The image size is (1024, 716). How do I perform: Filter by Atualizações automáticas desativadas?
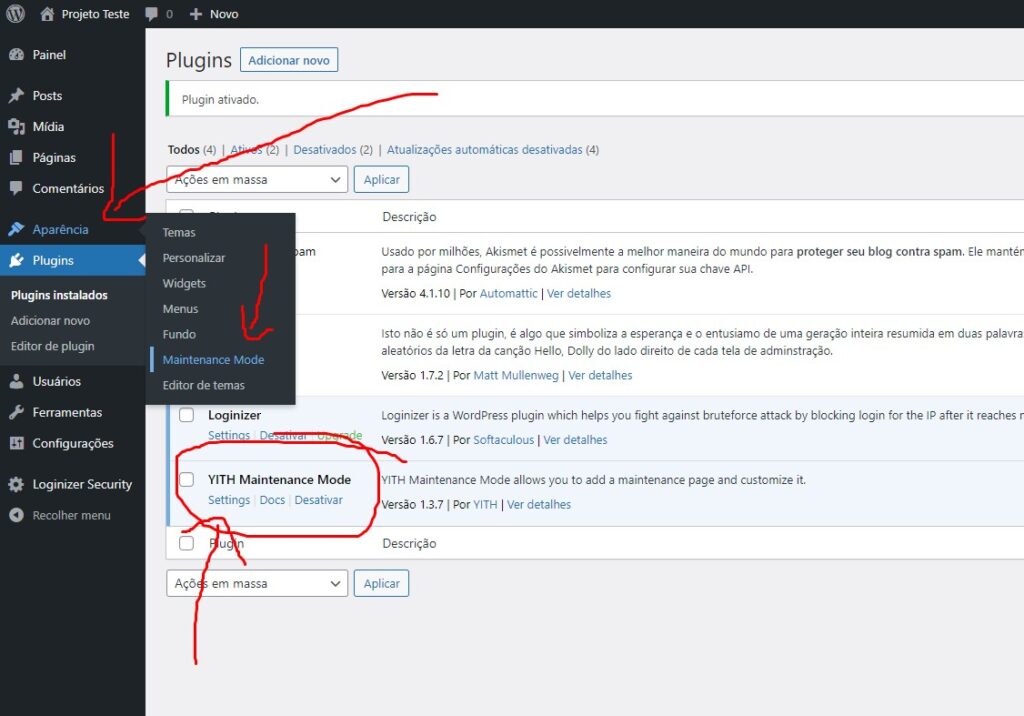[492, 150]
